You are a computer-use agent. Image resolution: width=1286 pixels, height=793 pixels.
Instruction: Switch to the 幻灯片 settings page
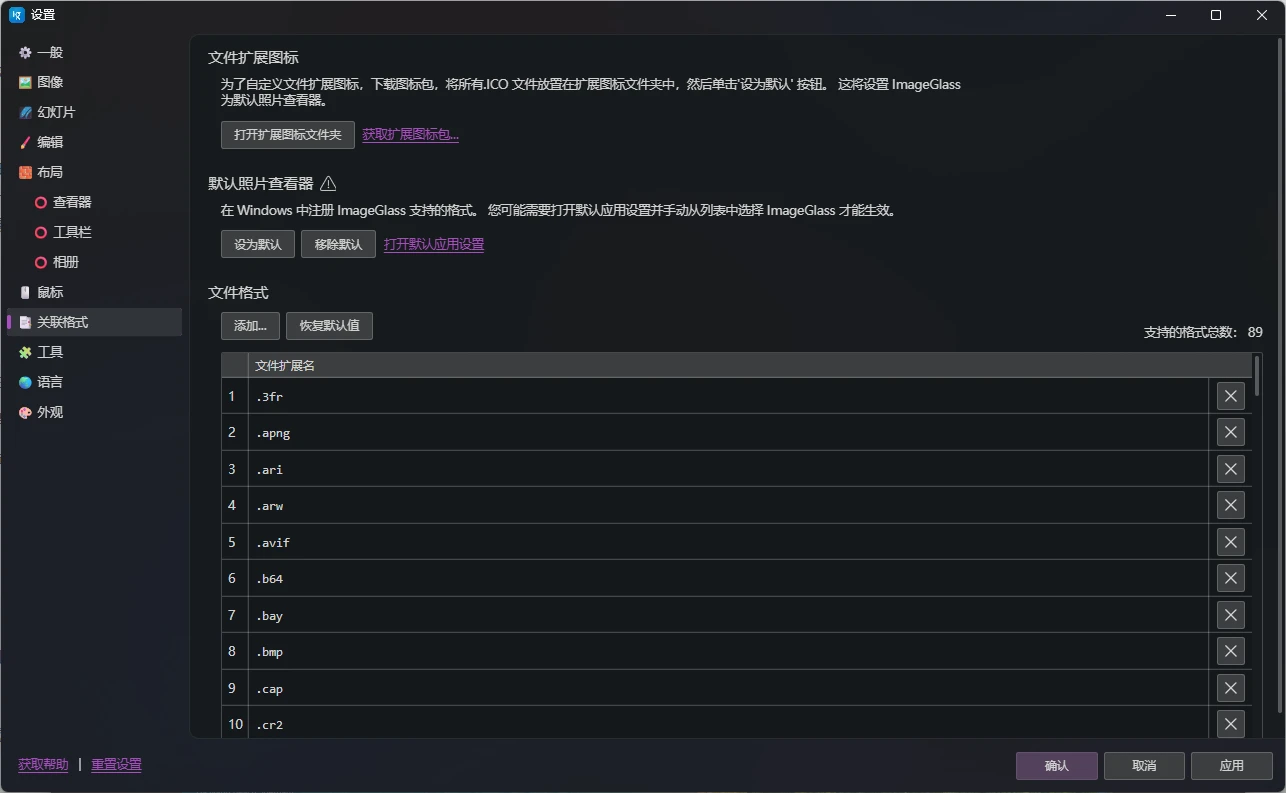(x=94, y=112)
